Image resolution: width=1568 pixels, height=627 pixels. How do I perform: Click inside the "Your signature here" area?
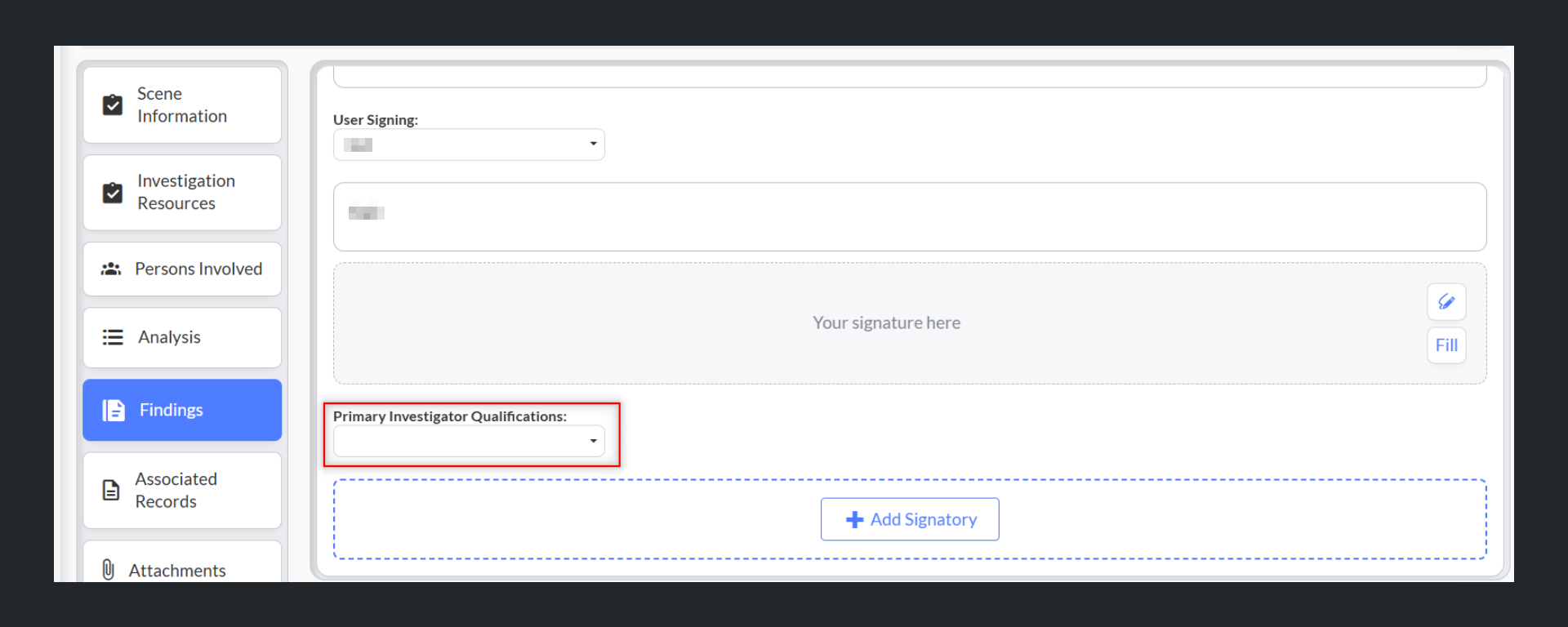coord(886,323)
